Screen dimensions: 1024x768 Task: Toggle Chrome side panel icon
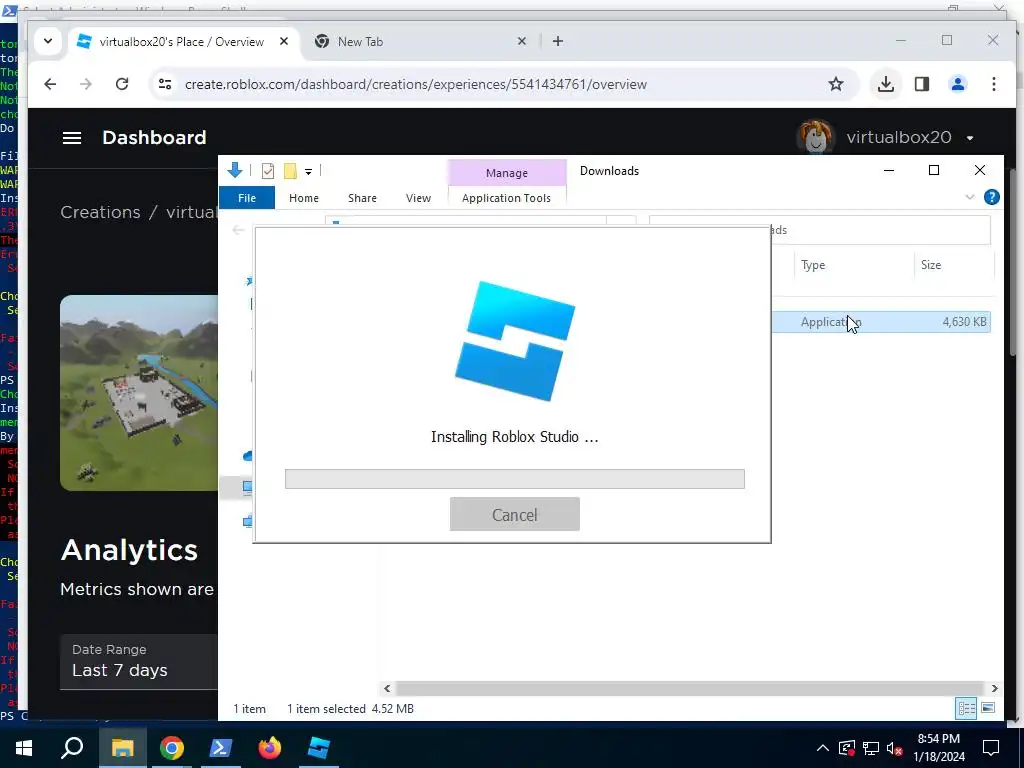tap(921, 84)
